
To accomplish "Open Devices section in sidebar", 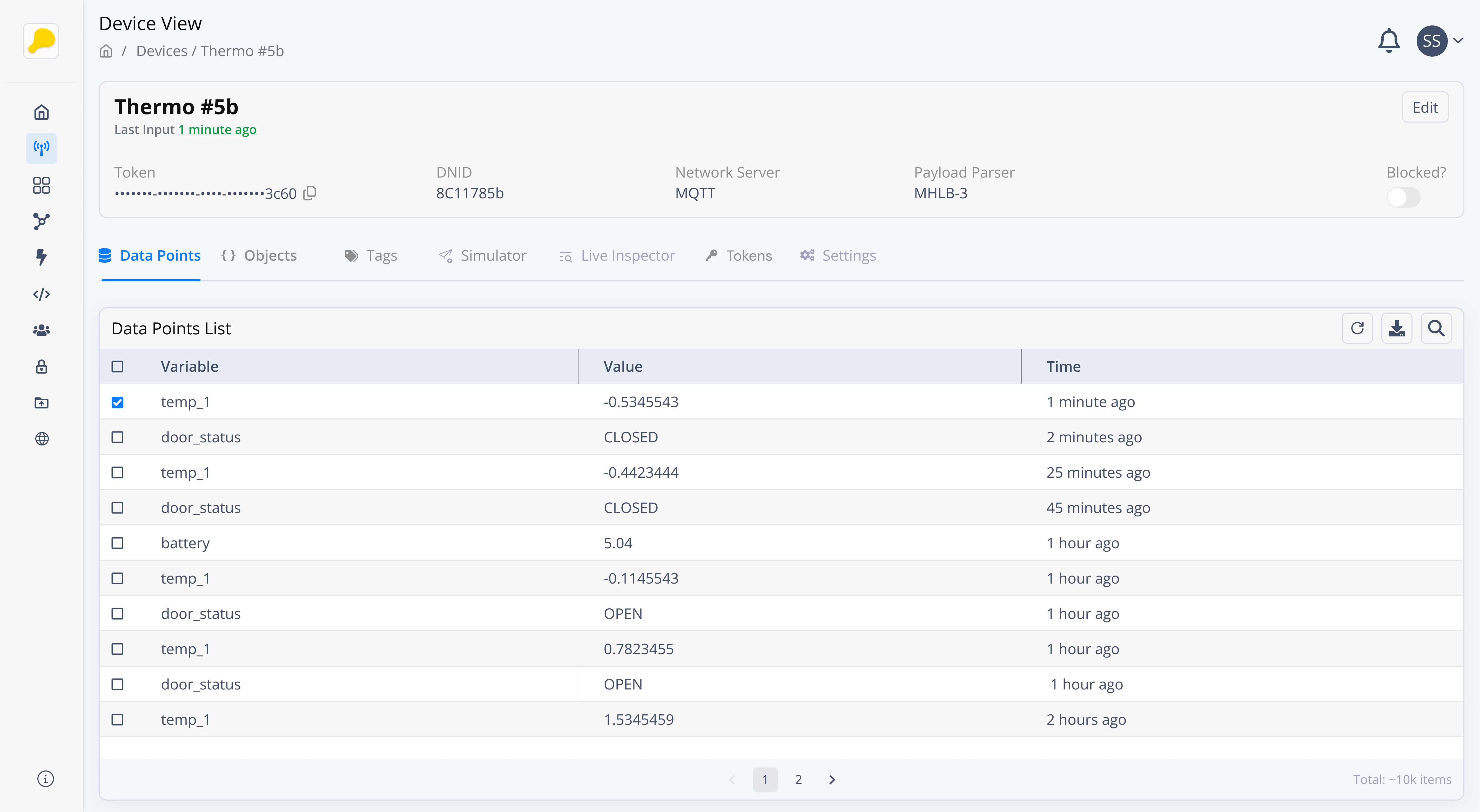I will coord(41,148).
